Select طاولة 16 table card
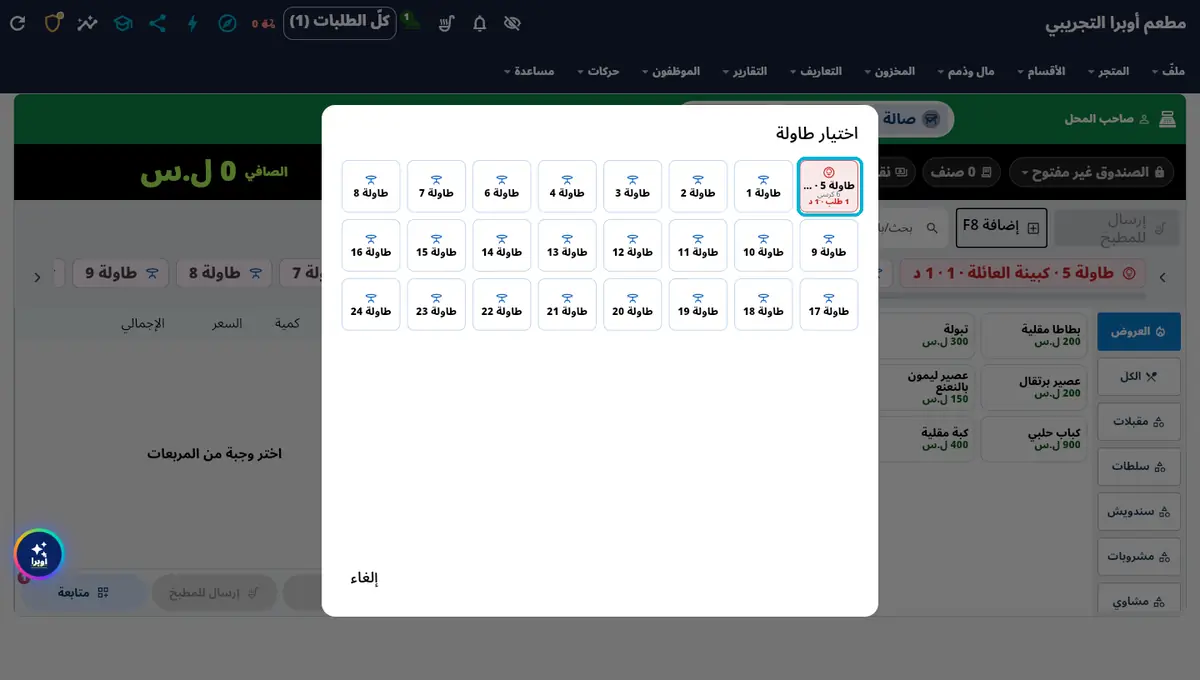The height and width of the screenshot is (680, 1200). click(371, 245)
